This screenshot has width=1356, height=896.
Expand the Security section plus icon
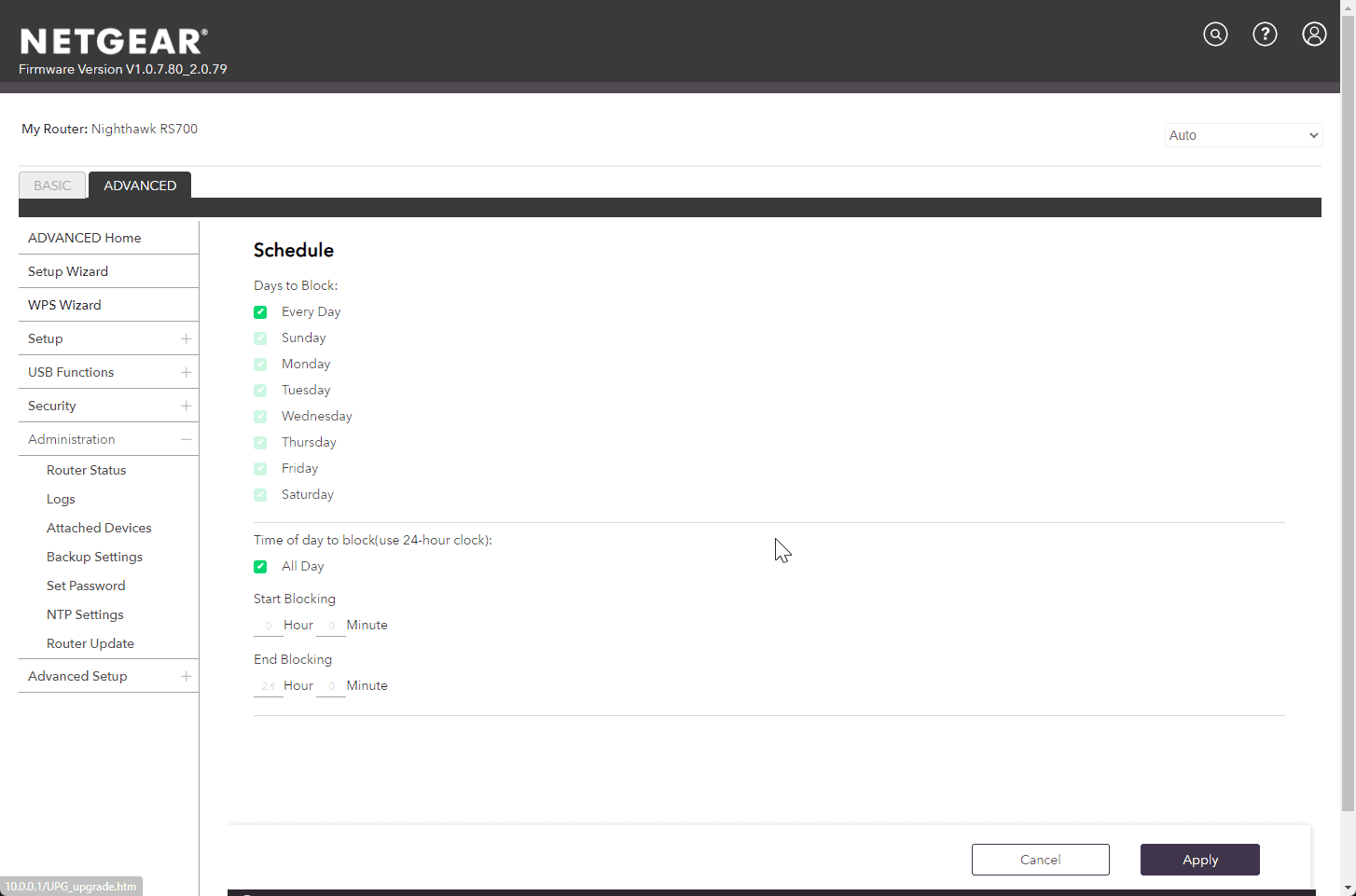point(186,406)
